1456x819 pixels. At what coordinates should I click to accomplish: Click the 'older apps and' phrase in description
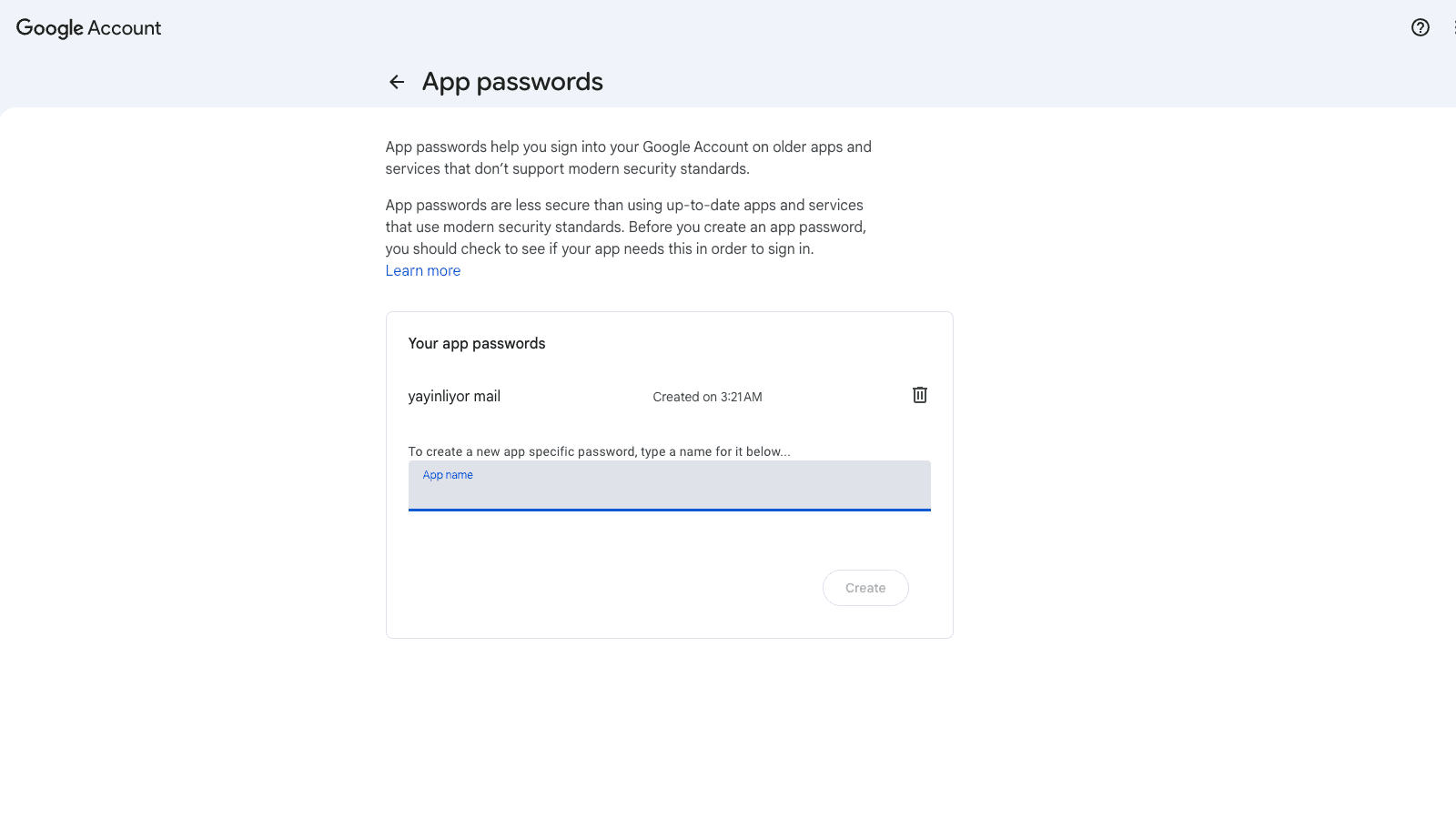click(x=822, y=147)
